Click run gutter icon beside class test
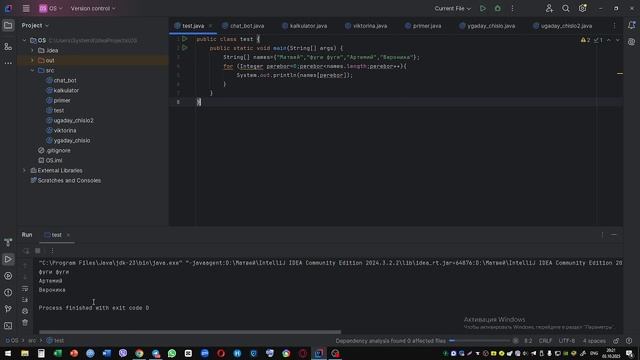 pos(184,39)
